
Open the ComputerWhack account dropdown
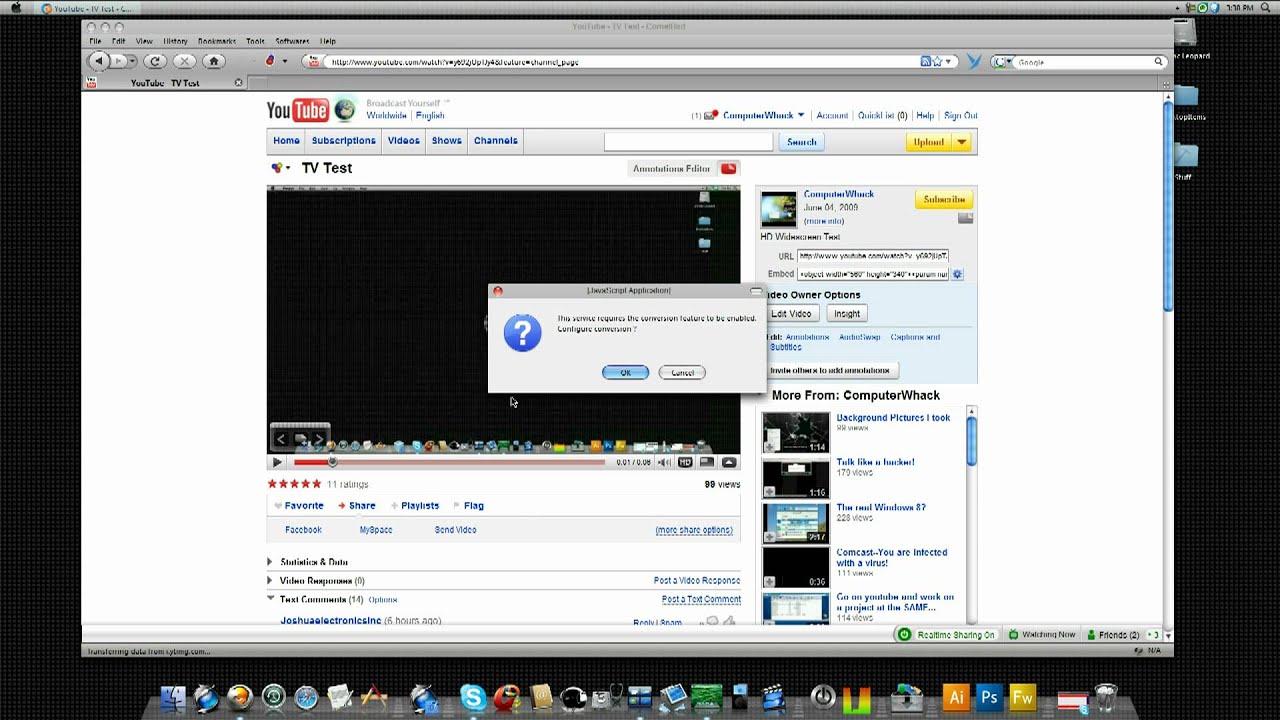pos(801,115)
